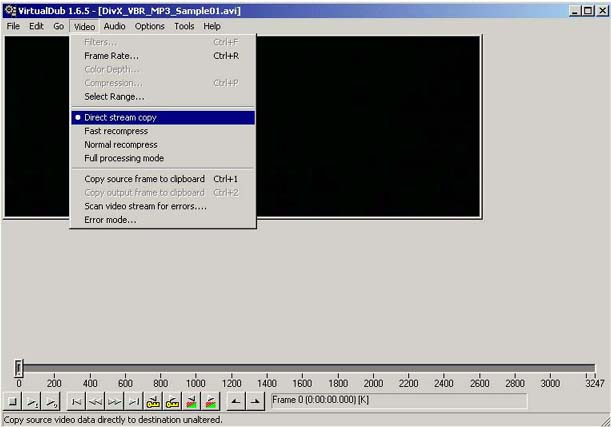Select Normal recompress mode
611x427 pixels.
[163, 145]
